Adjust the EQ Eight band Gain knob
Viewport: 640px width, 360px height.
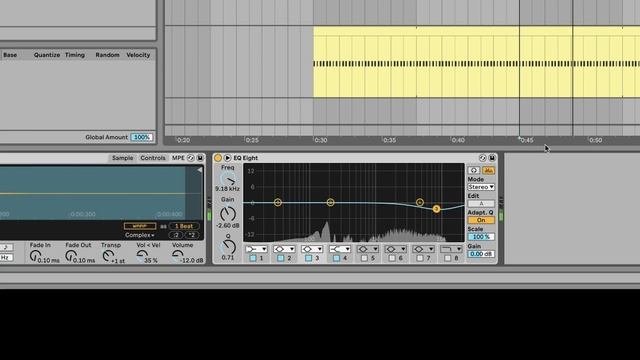point(228,214)
